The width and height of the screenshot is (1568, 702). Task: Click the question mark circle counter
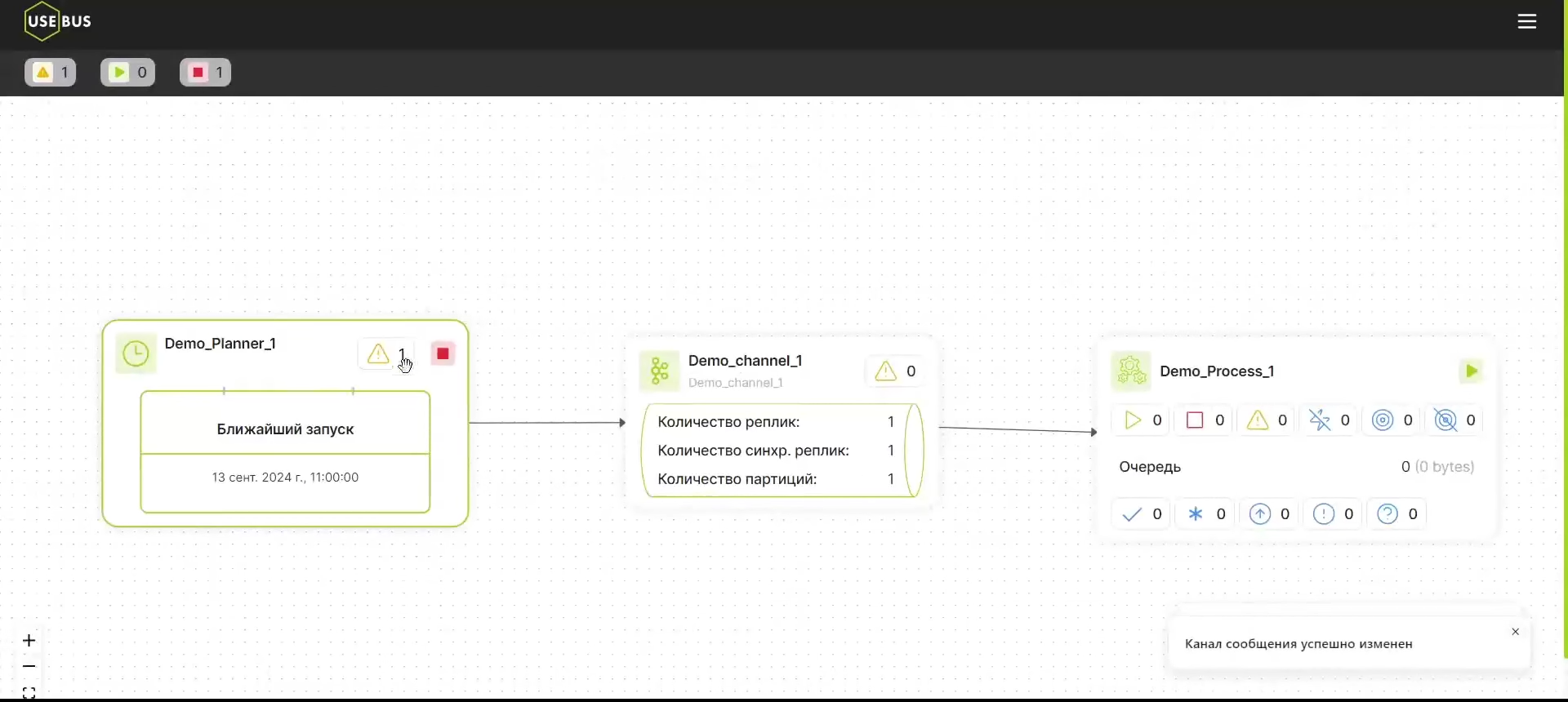tap(1397, 514)
